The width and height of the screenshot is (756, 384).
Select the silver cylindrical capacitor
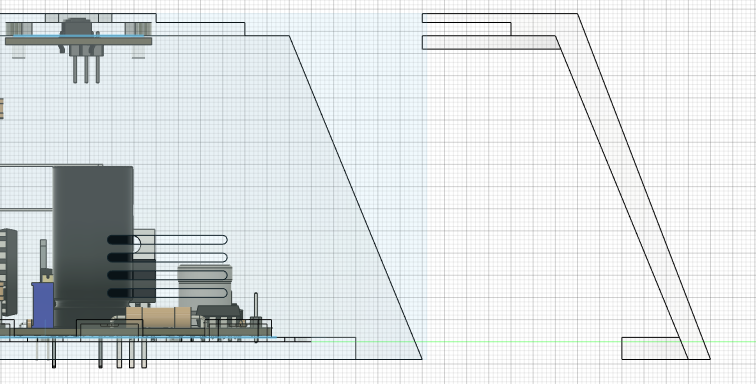click(x=205, y=286)
